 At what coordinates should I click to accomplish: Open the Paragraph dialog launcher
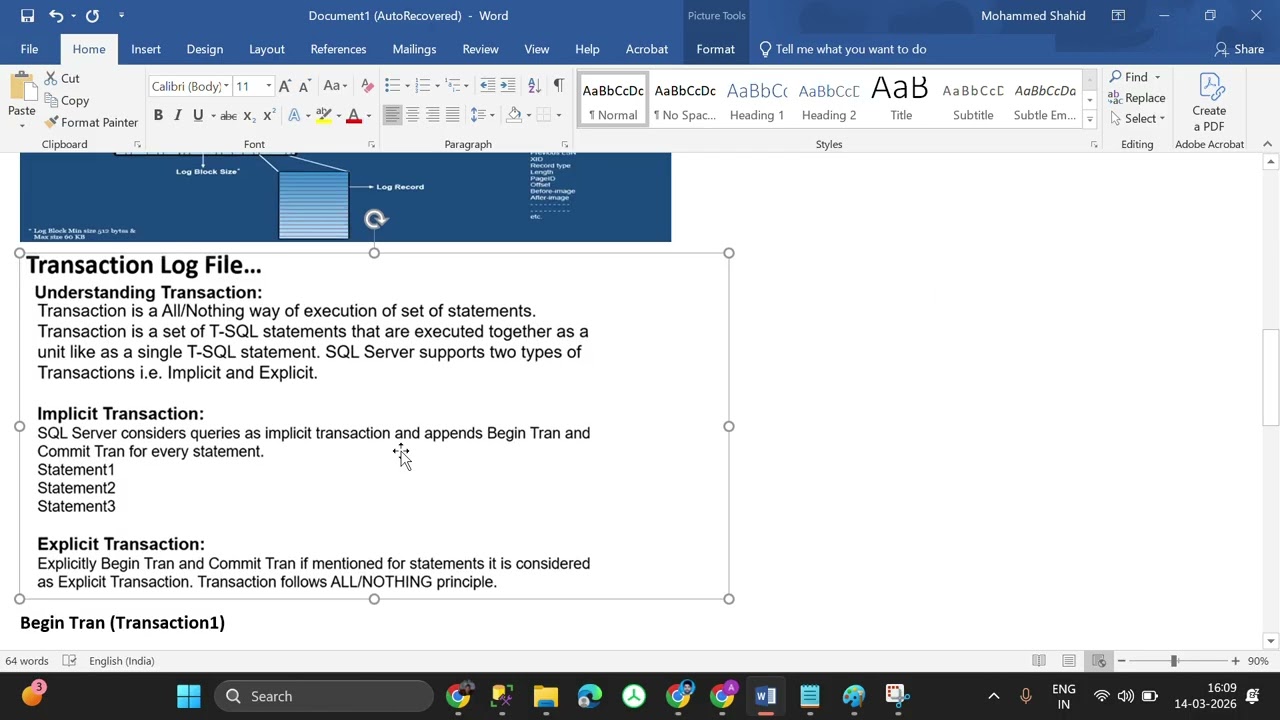point(565,145)
